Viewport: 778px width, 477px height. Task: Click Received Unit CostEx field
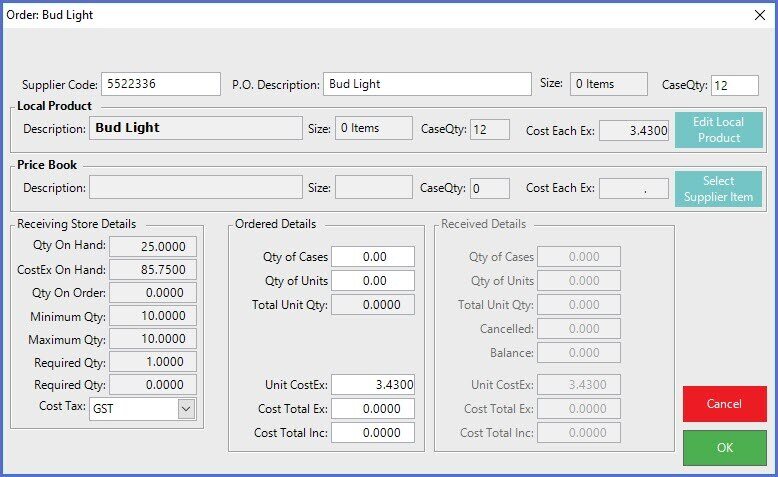tap(579, 385)
